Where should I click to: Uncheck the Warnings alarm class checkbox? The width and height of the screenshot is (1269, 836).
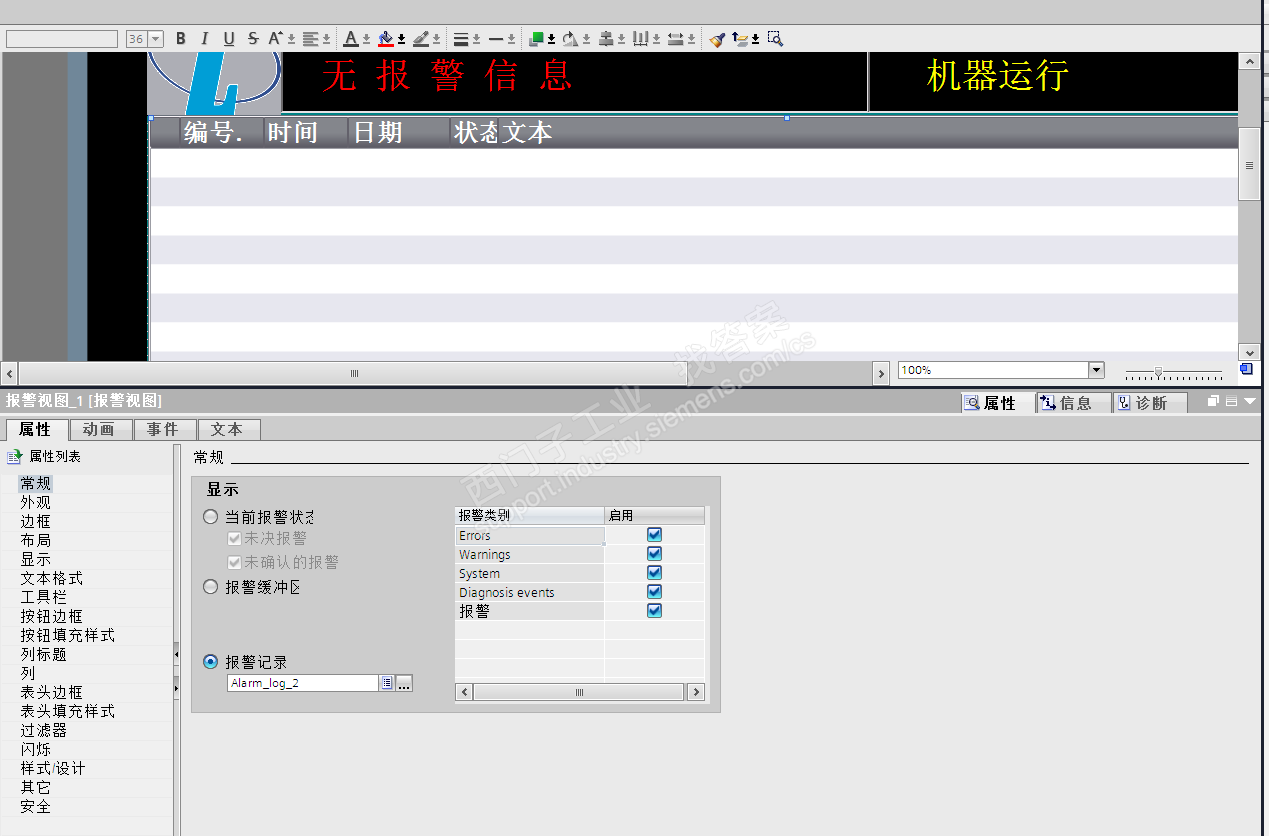[x=654, y=554]
